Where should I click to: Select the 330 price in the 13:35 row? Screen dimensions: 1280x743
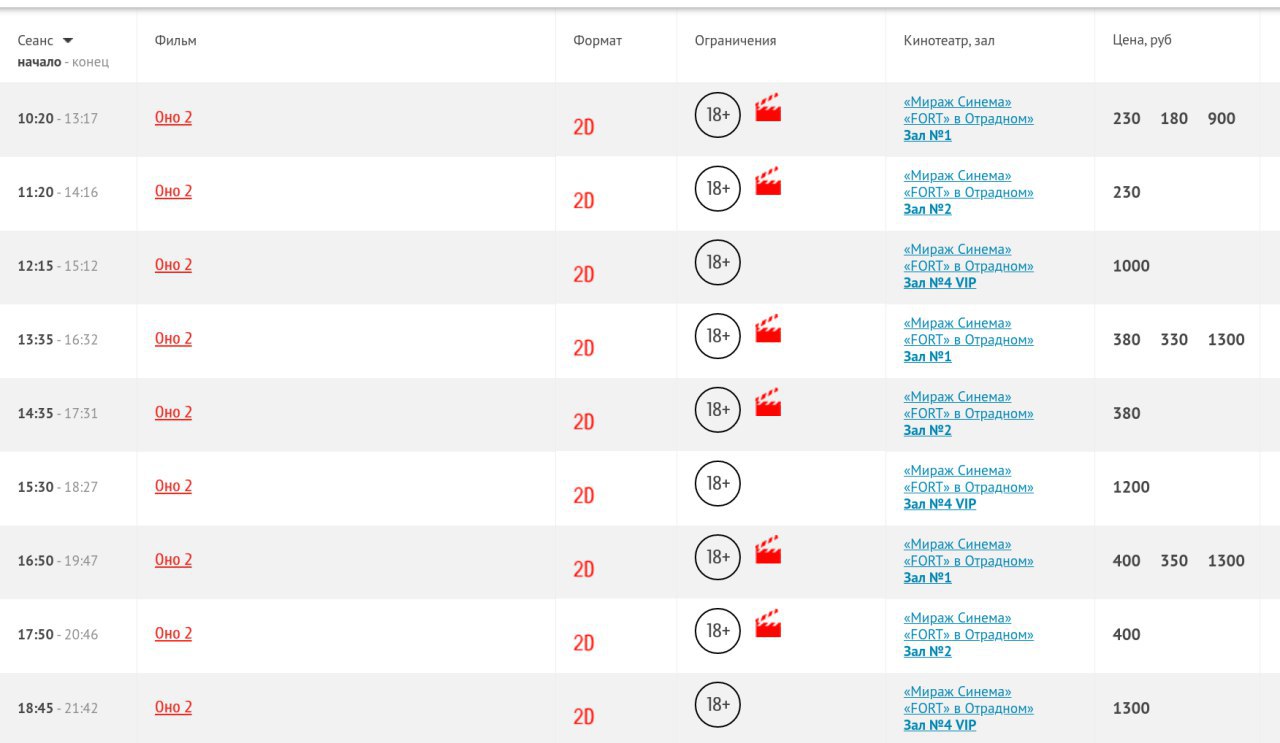tap(1174, 339)
